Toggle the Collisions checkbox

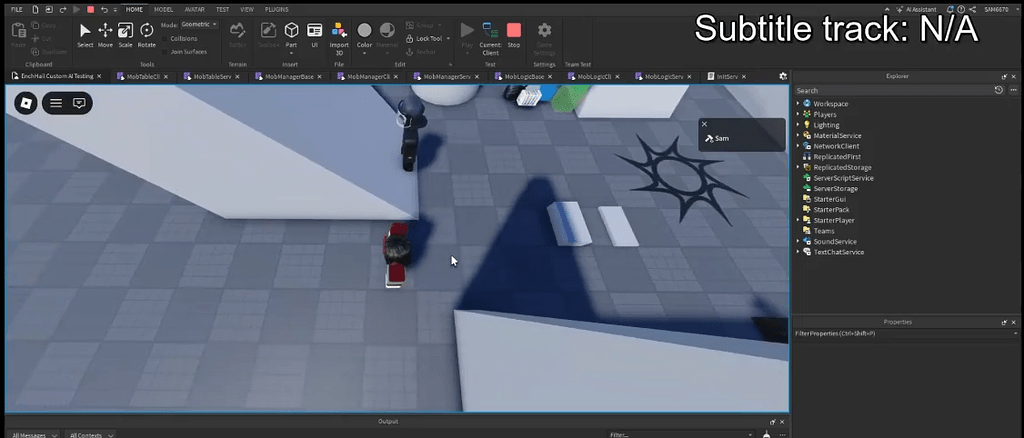click(165, 38)
